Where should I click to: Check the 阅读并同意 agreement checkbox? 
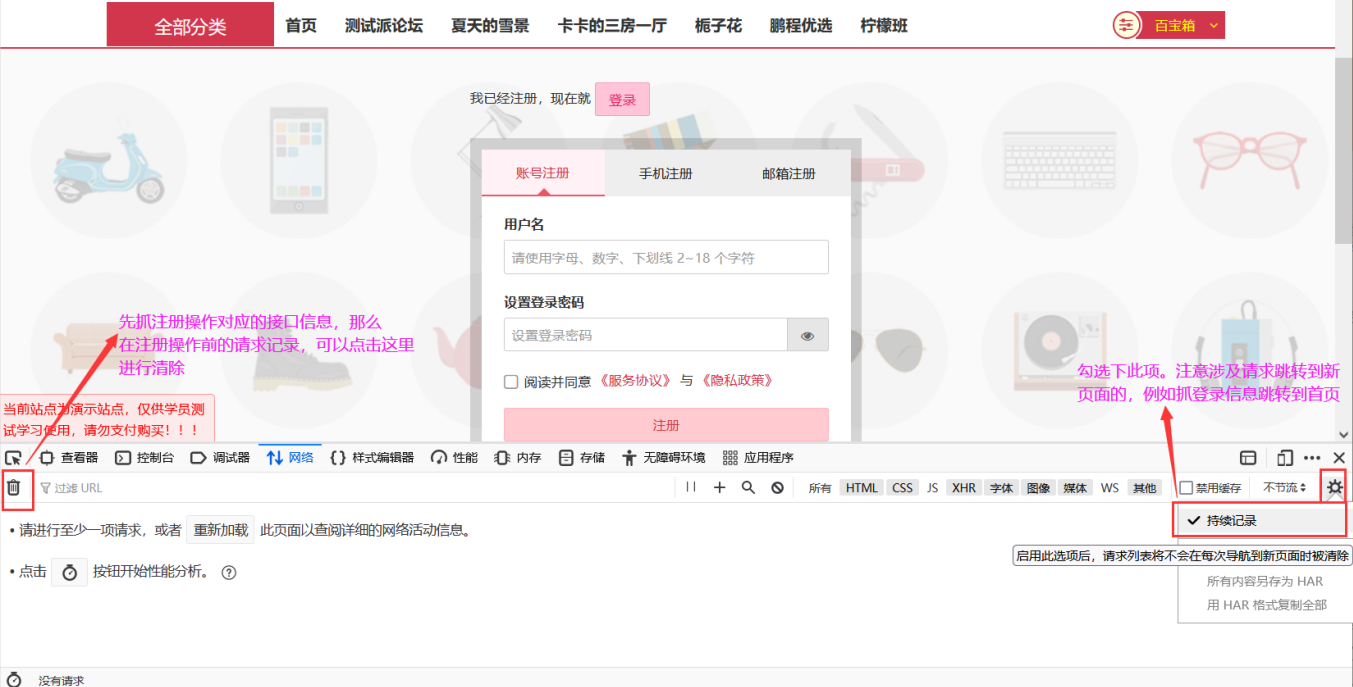[513, 380]
